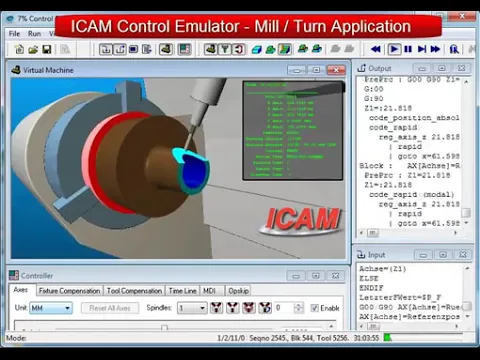This screenshot has width=480, height=360.
Task: Click the Output panel scroll-up arrow
Action: (466, 82)
